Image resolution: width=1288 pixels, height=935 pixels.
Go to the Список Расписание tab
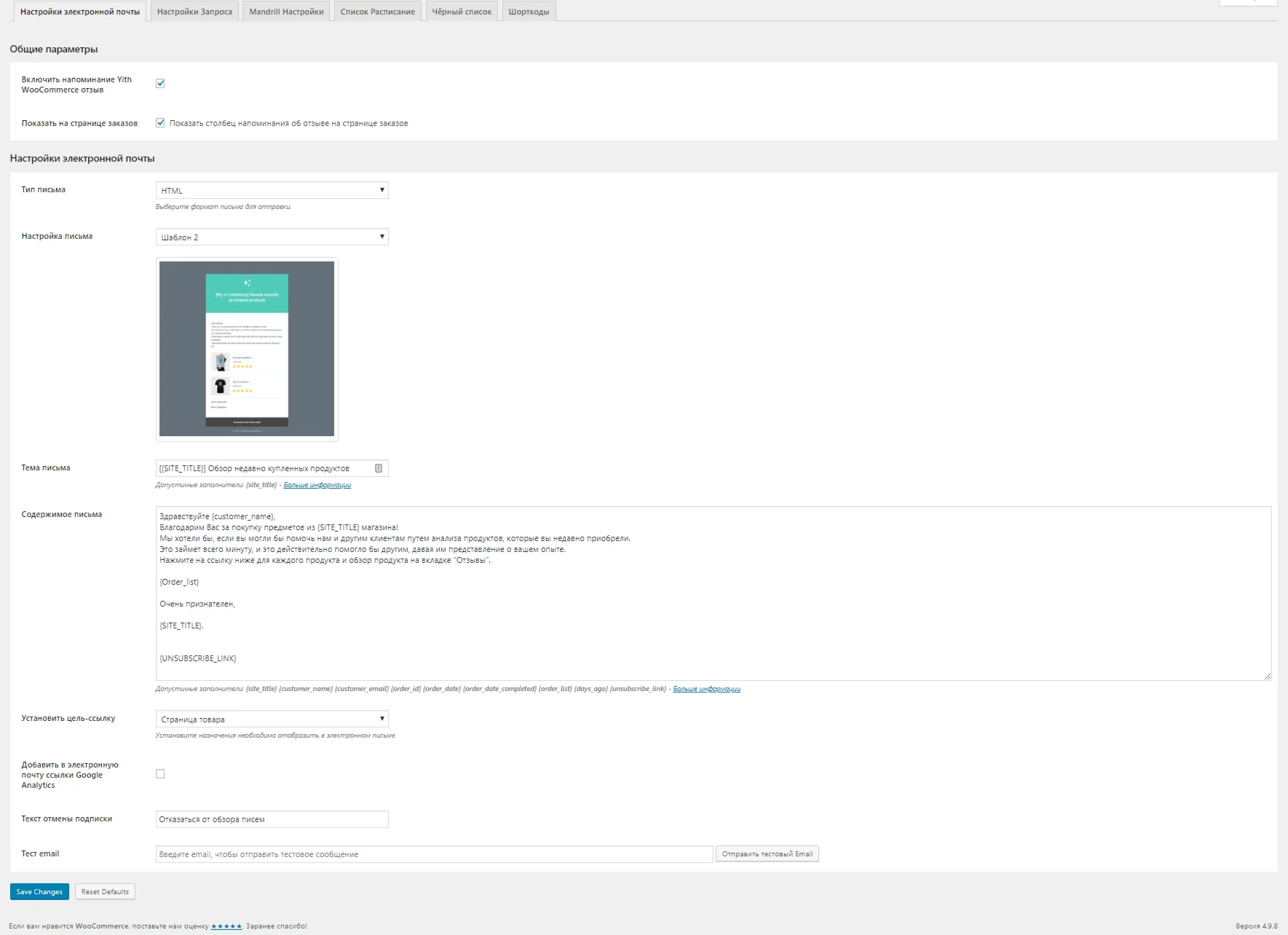tap(378, 12)
